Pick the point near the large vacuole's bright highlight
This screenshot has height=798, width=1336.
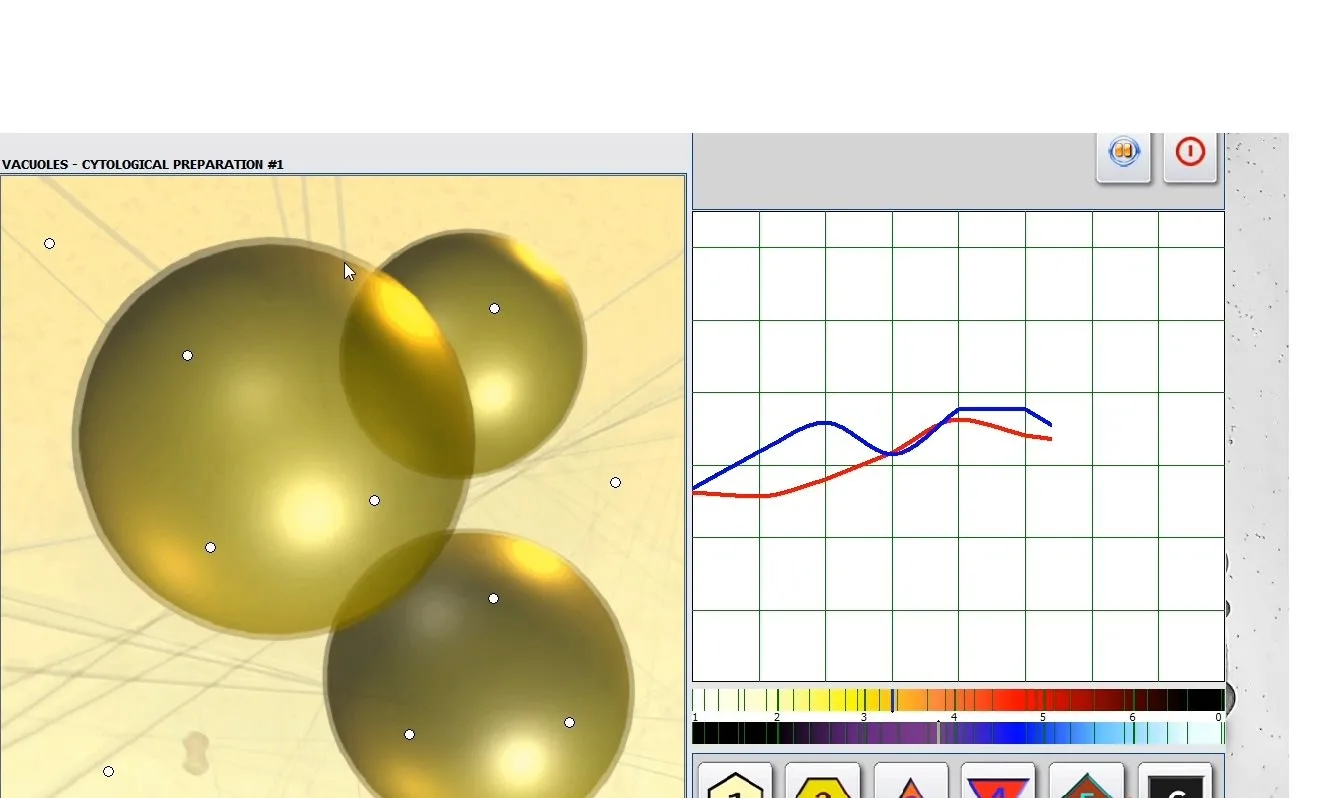(x=374, y=501)
